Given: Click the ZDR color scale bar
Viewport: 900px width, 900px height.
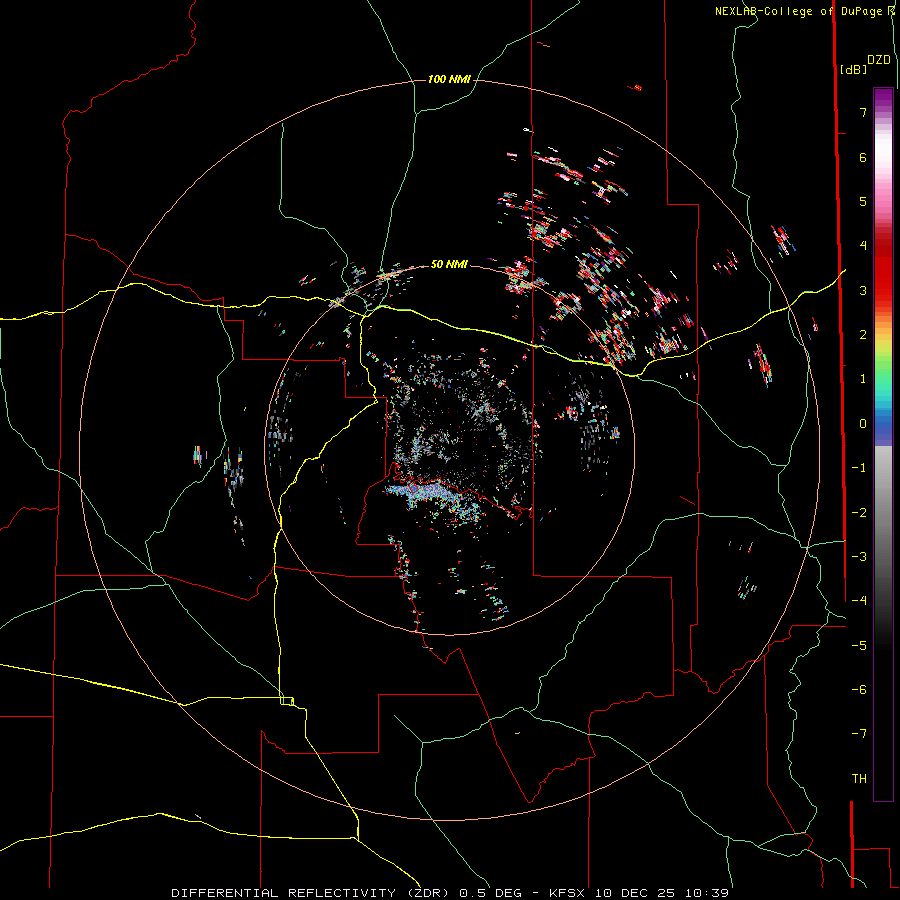Looking at the screenshot, I should (x=883, y=444).
